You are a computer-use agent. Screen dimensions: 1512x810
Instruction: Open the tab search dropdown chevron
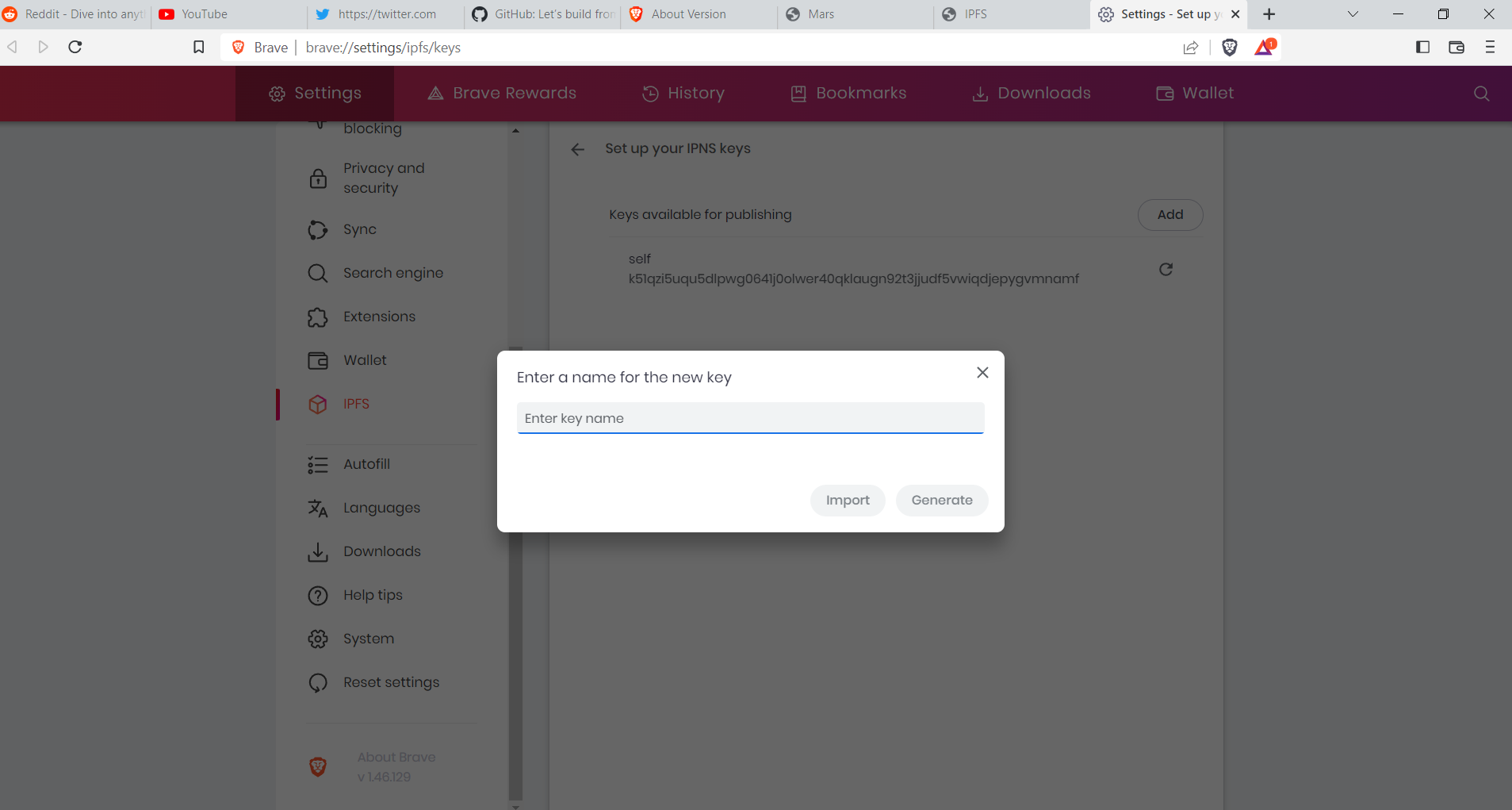tap(1352, 13)
